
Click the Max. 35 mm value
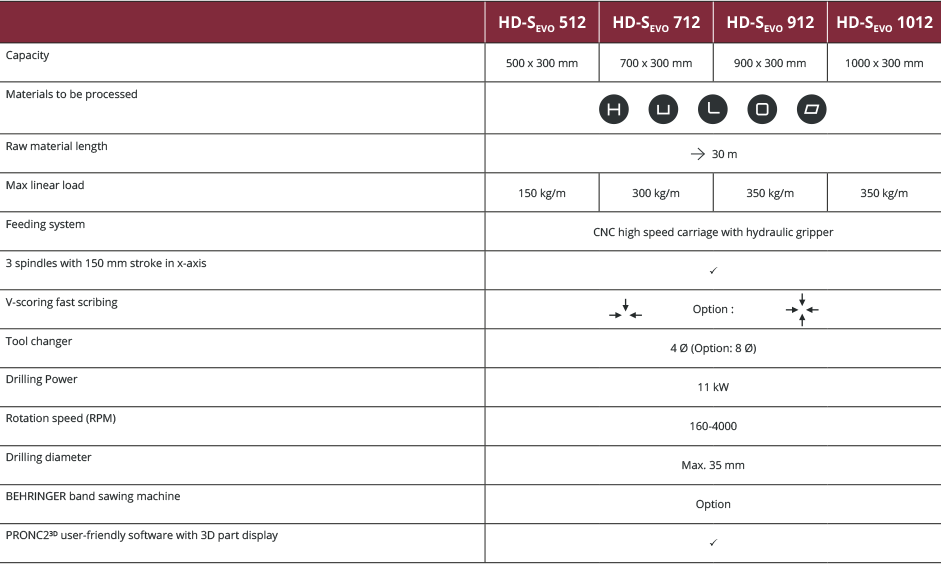pyautogui.click(x=713, y=466)
